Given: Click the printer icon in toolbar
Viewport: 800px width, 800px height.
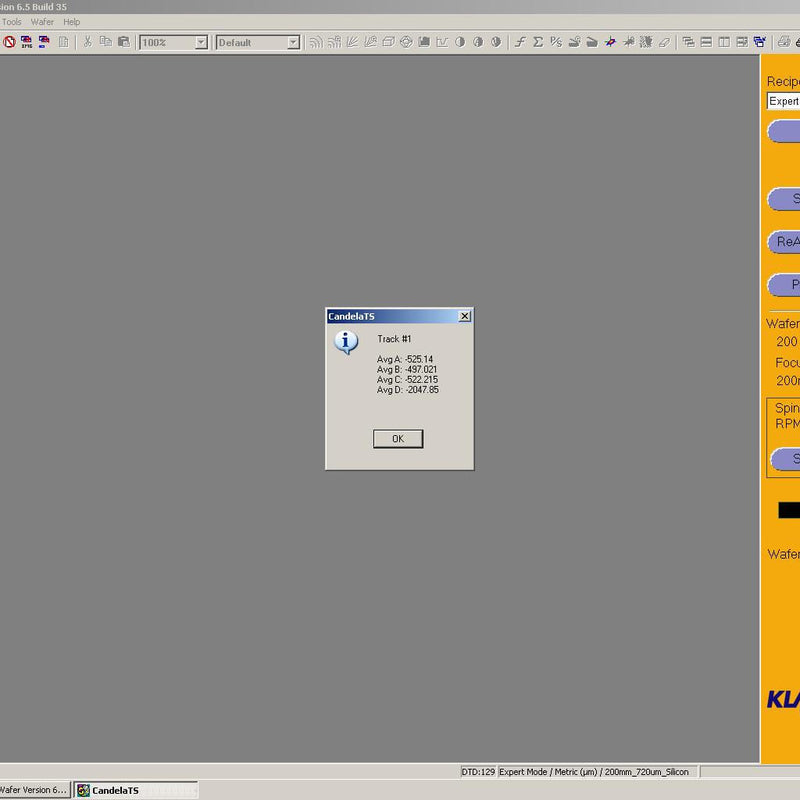Looking at the screenshot, I should (784, 42).
